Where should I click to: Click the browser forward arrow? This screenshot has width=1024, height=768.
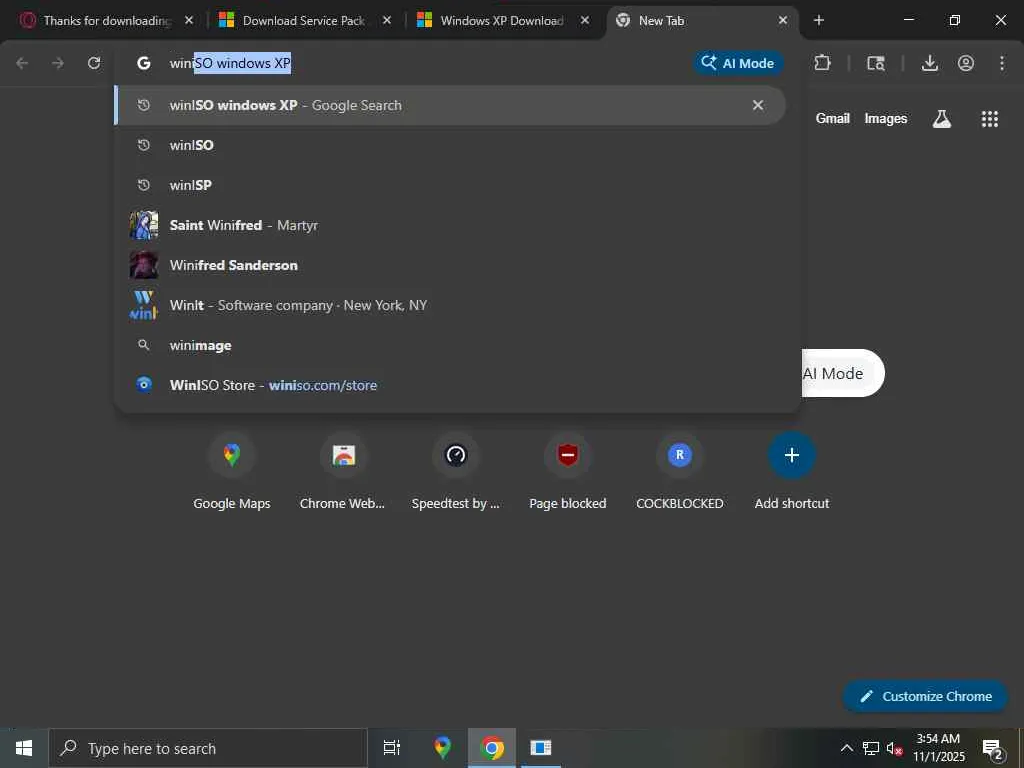[58, 63]
